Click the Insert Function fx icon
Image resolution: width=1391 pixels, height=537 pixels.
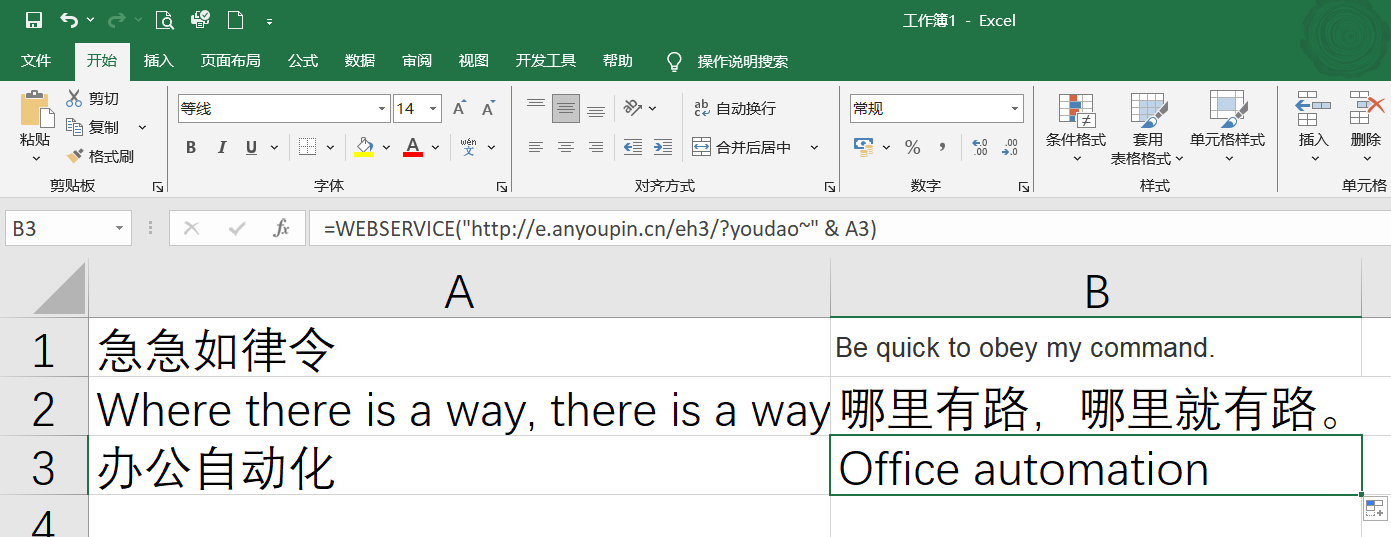pos(281,229)
